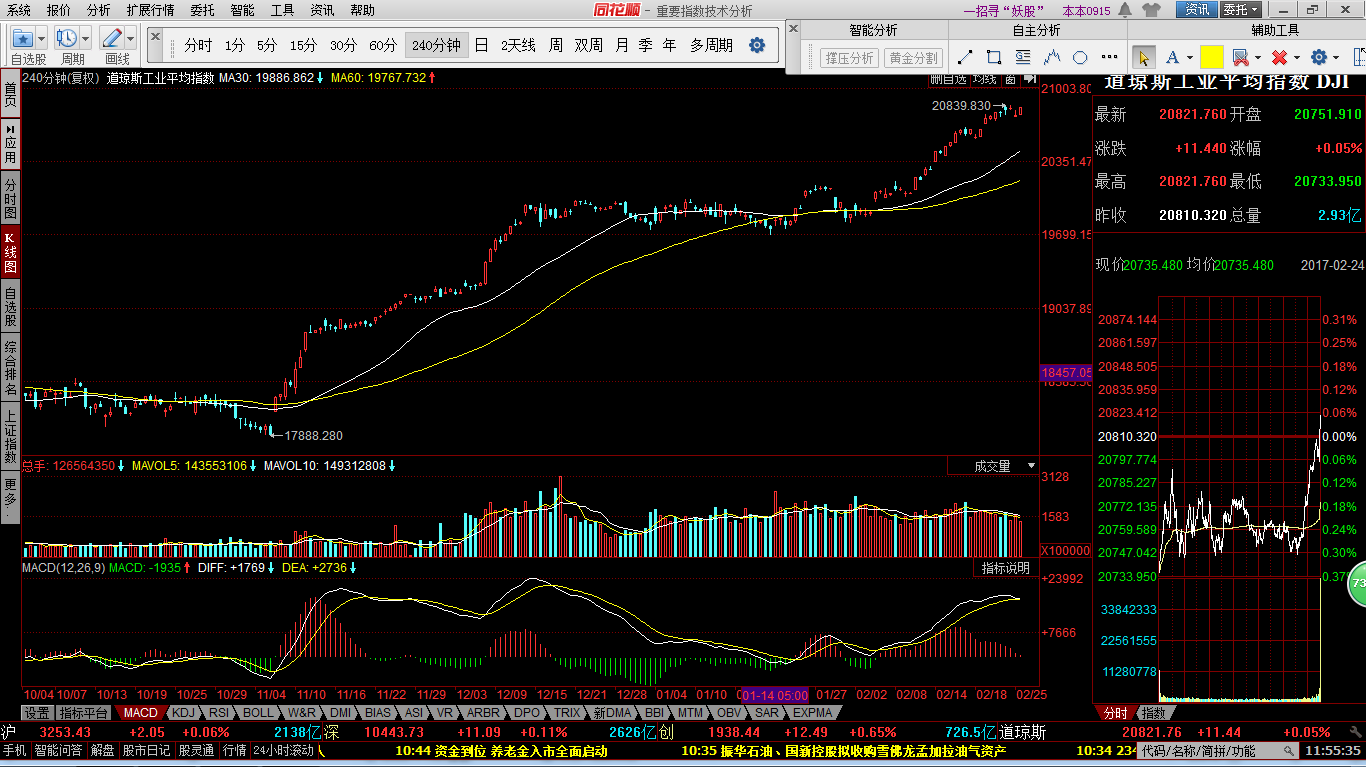Switch chart to 5分 period
Image resolution: width=1366 pixels, height=767 pixels.
(266, 45)
